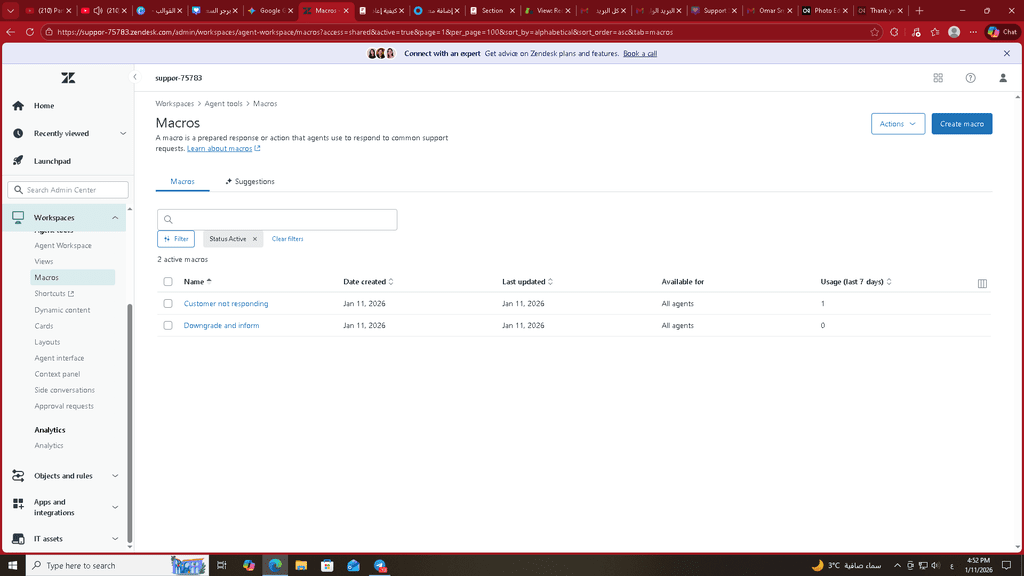Select all macros with the header checkbox
1024x576 pixels.
(x=168, y=282)
